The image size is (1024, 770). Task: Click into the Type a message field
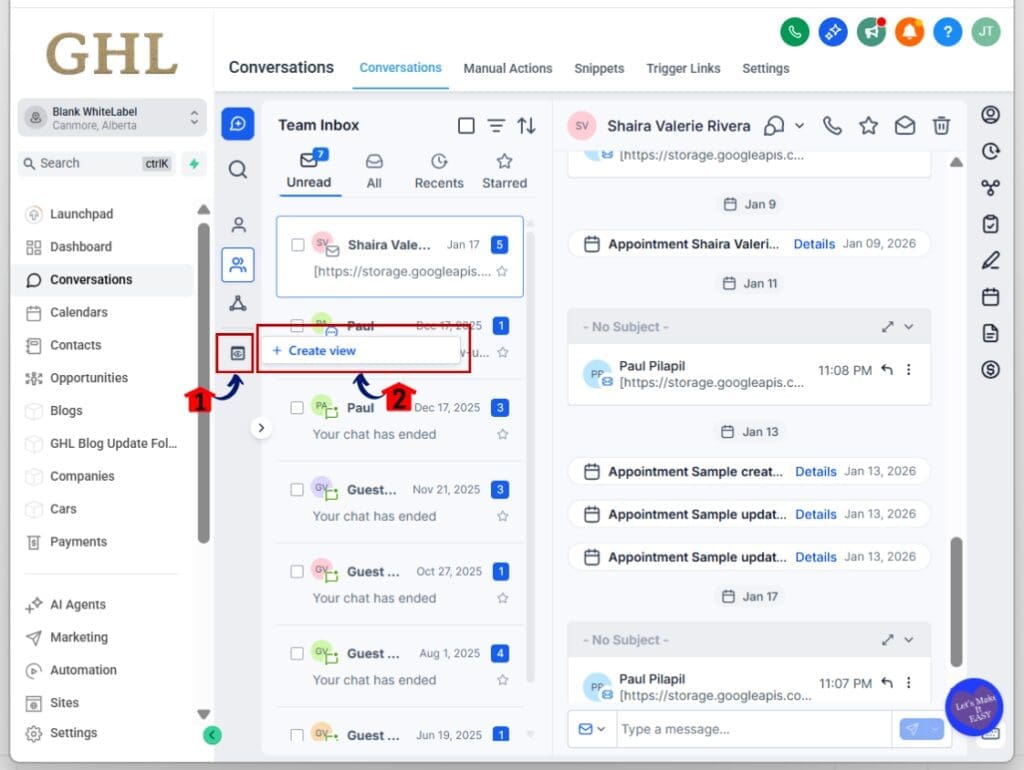click(x=750, y=729)
